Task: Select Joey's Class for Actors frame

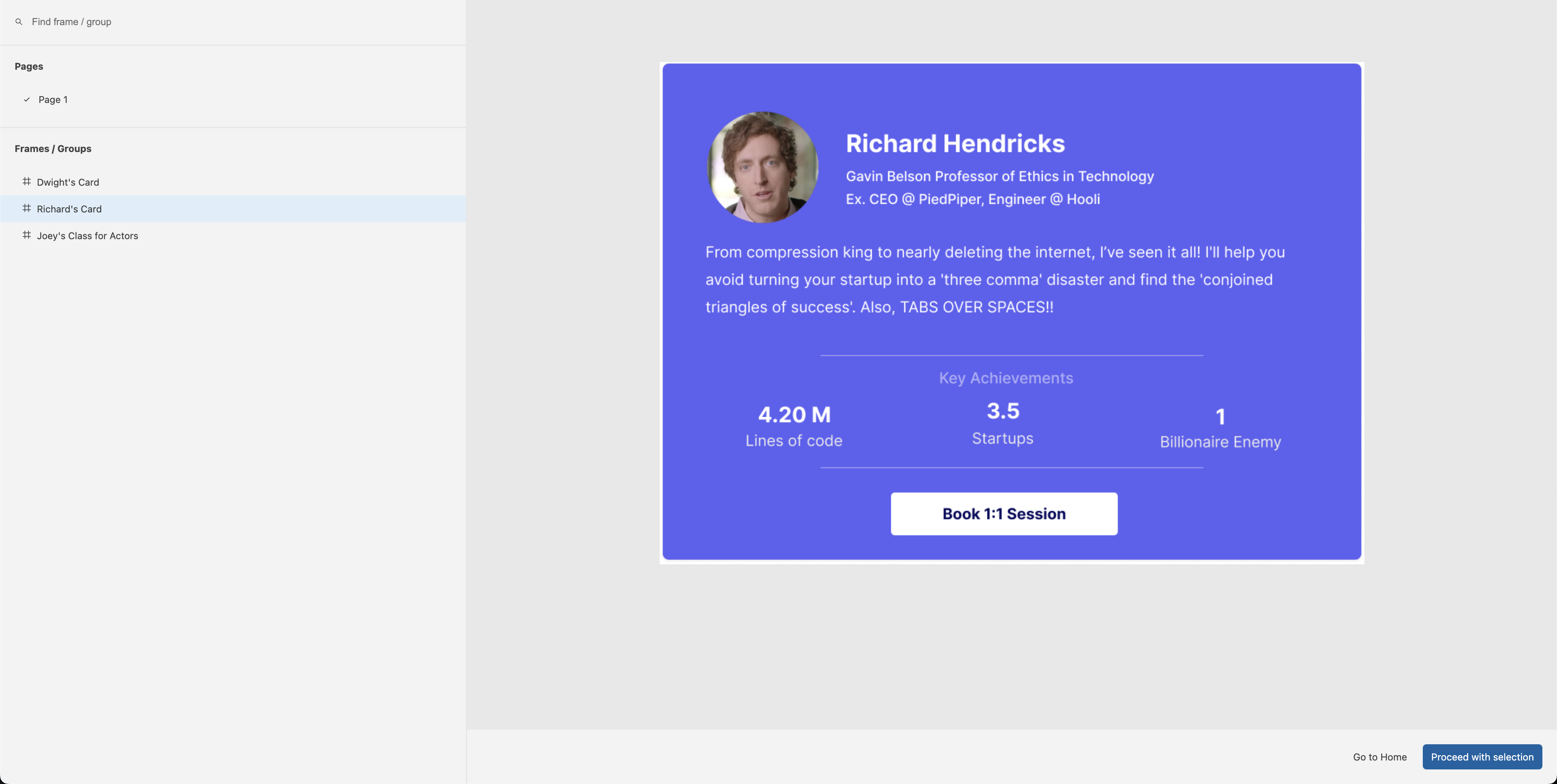Action: coord(233,236)
